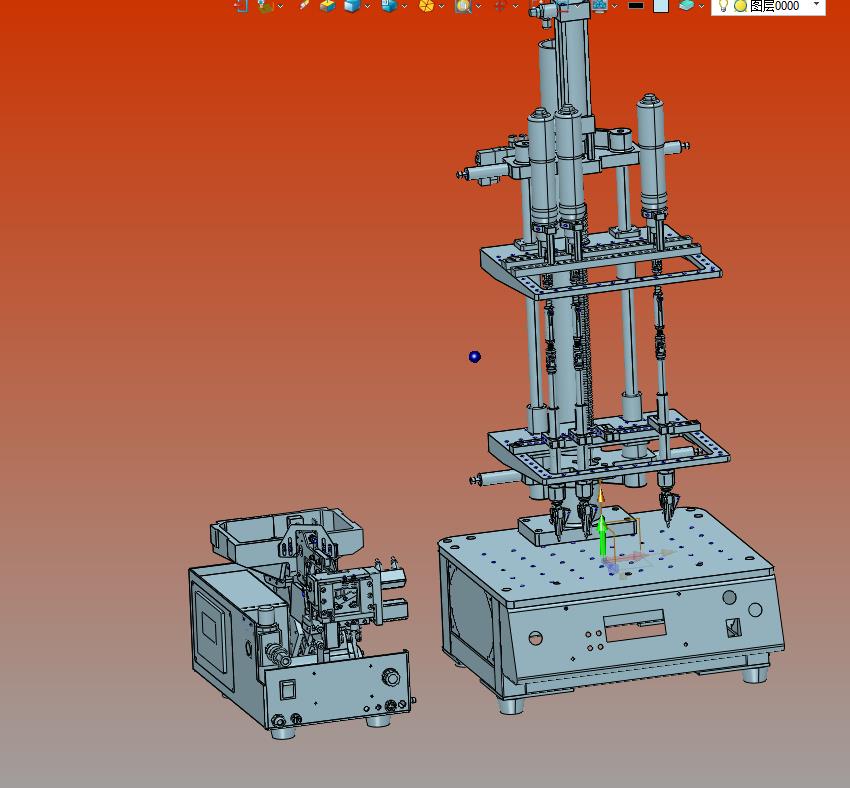The height and width of the screenshot is (788, 850).
Task: Click the green-and-brown icon left of the brush icon
Action: (x=265, y=5)
